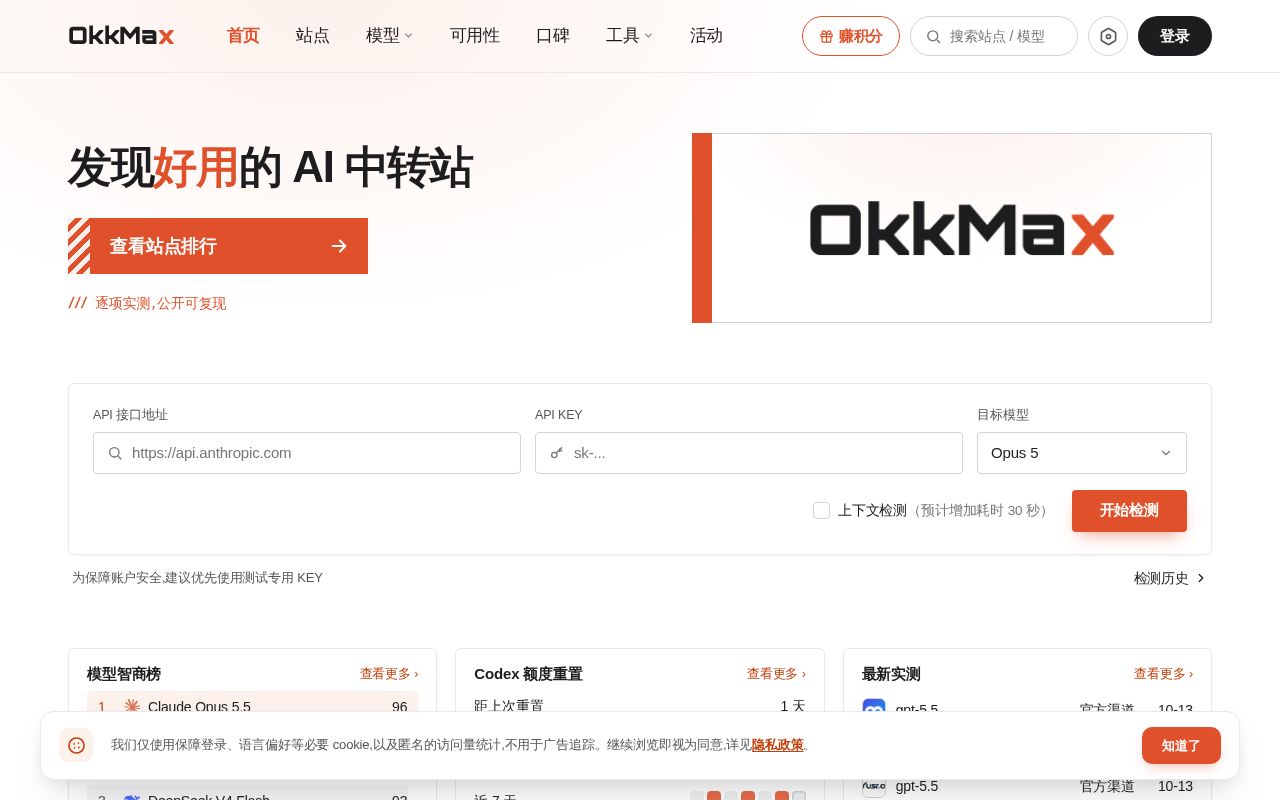Open the 隐私政策 link
The width and height of the screenshot is (1280, 800).
click(778, 745)
